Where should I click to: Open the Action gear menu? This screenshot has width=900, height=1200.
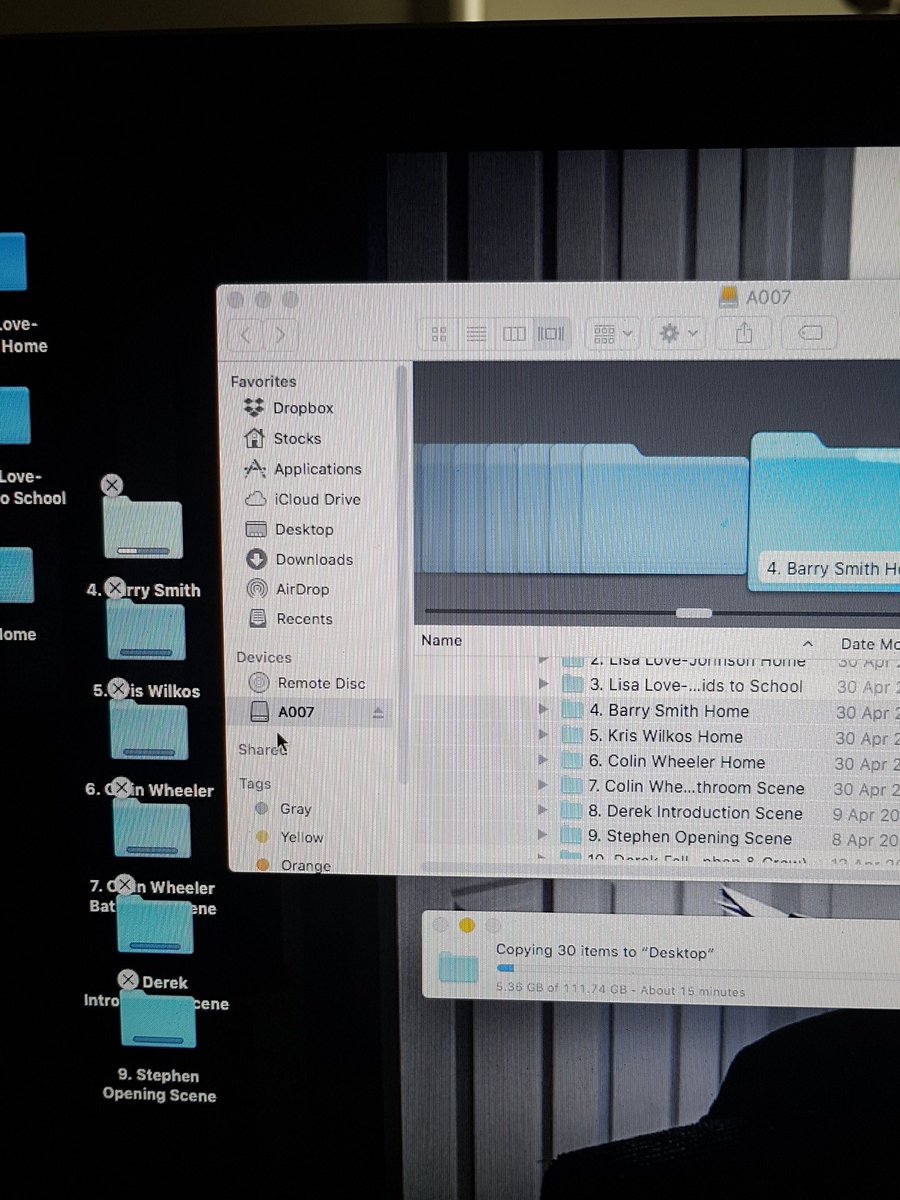678,333
